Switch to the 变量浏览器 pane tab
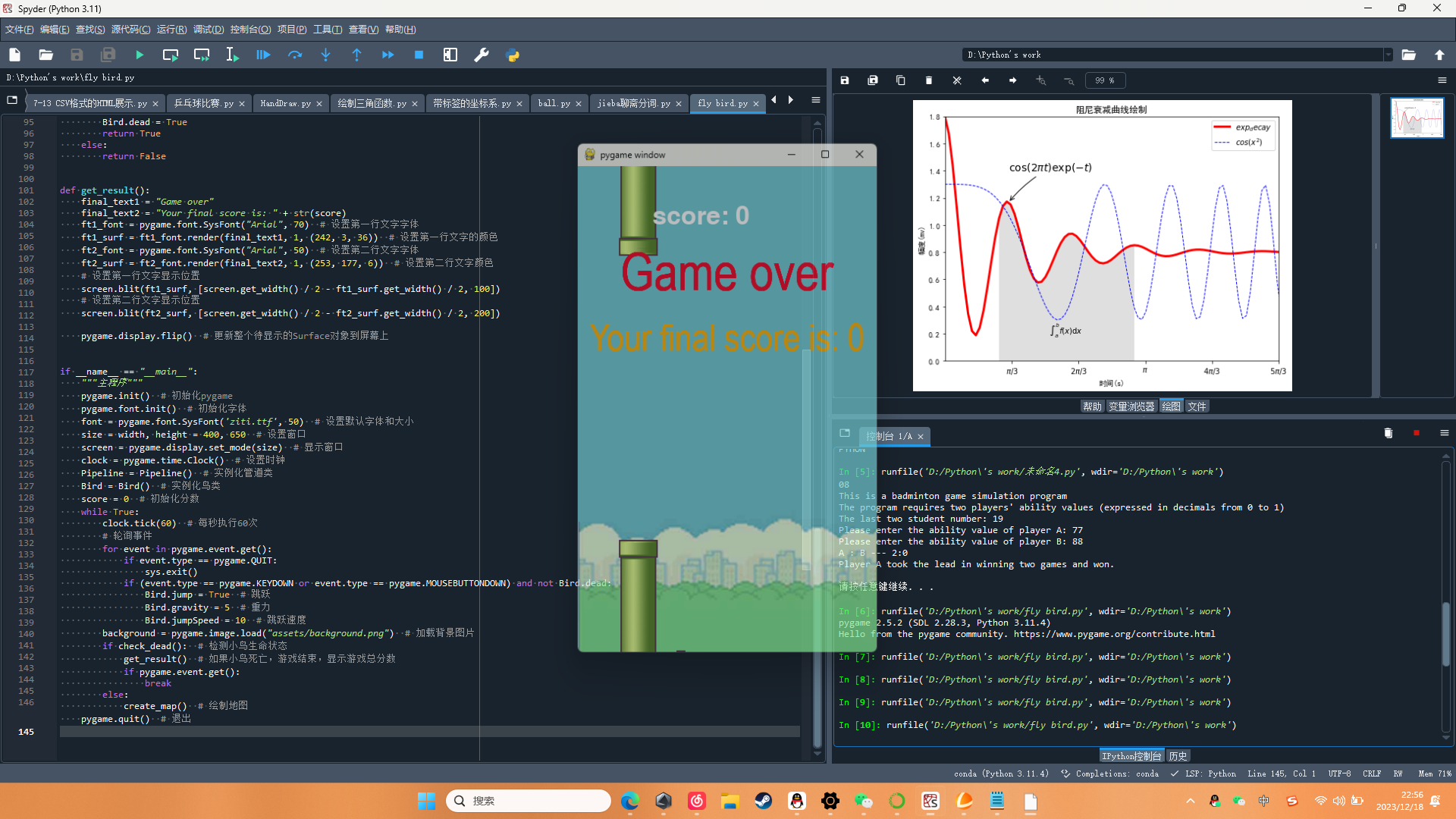1456x819 pixels. point(1131,406)
